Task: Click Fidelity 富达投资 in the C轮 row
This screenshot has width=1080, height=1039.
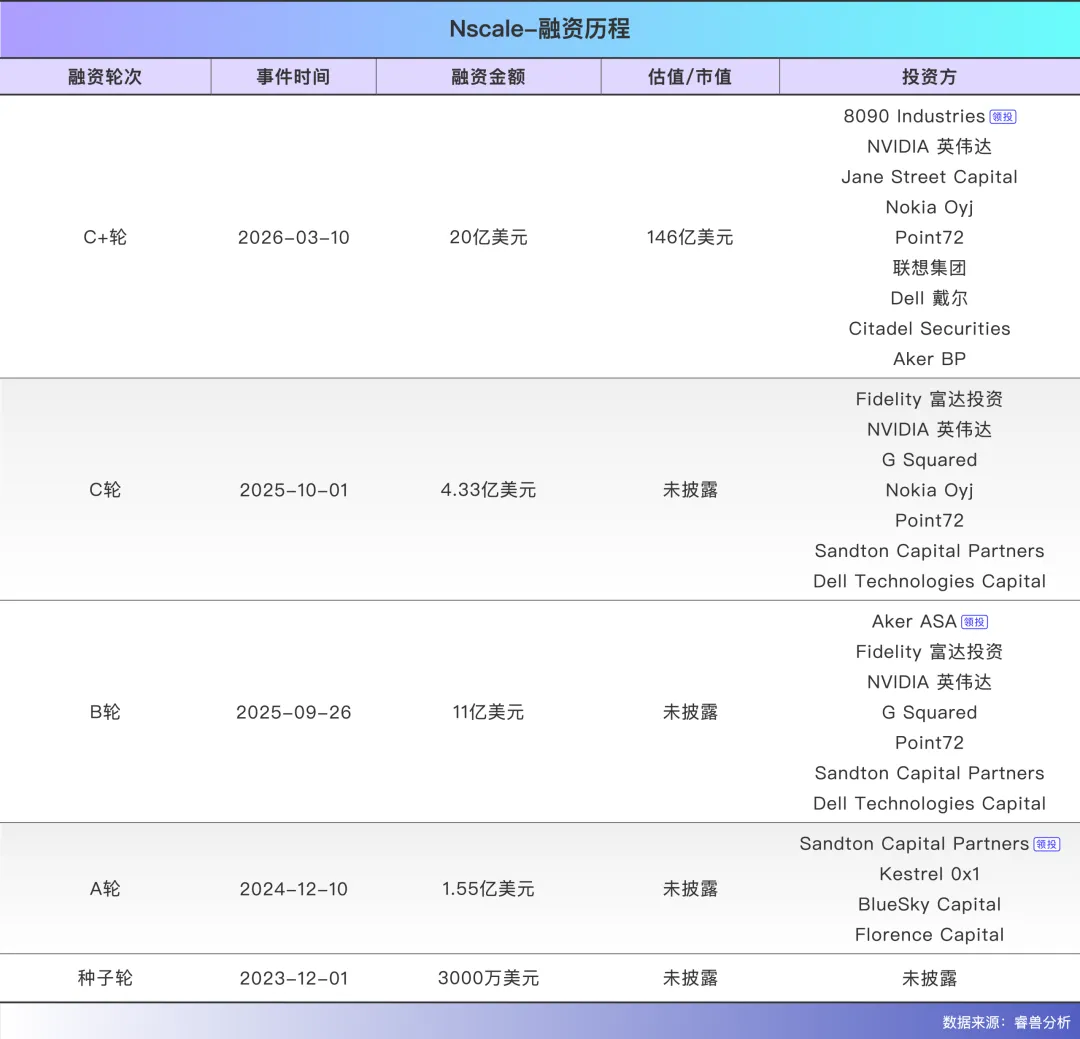Action: [929, 399]
